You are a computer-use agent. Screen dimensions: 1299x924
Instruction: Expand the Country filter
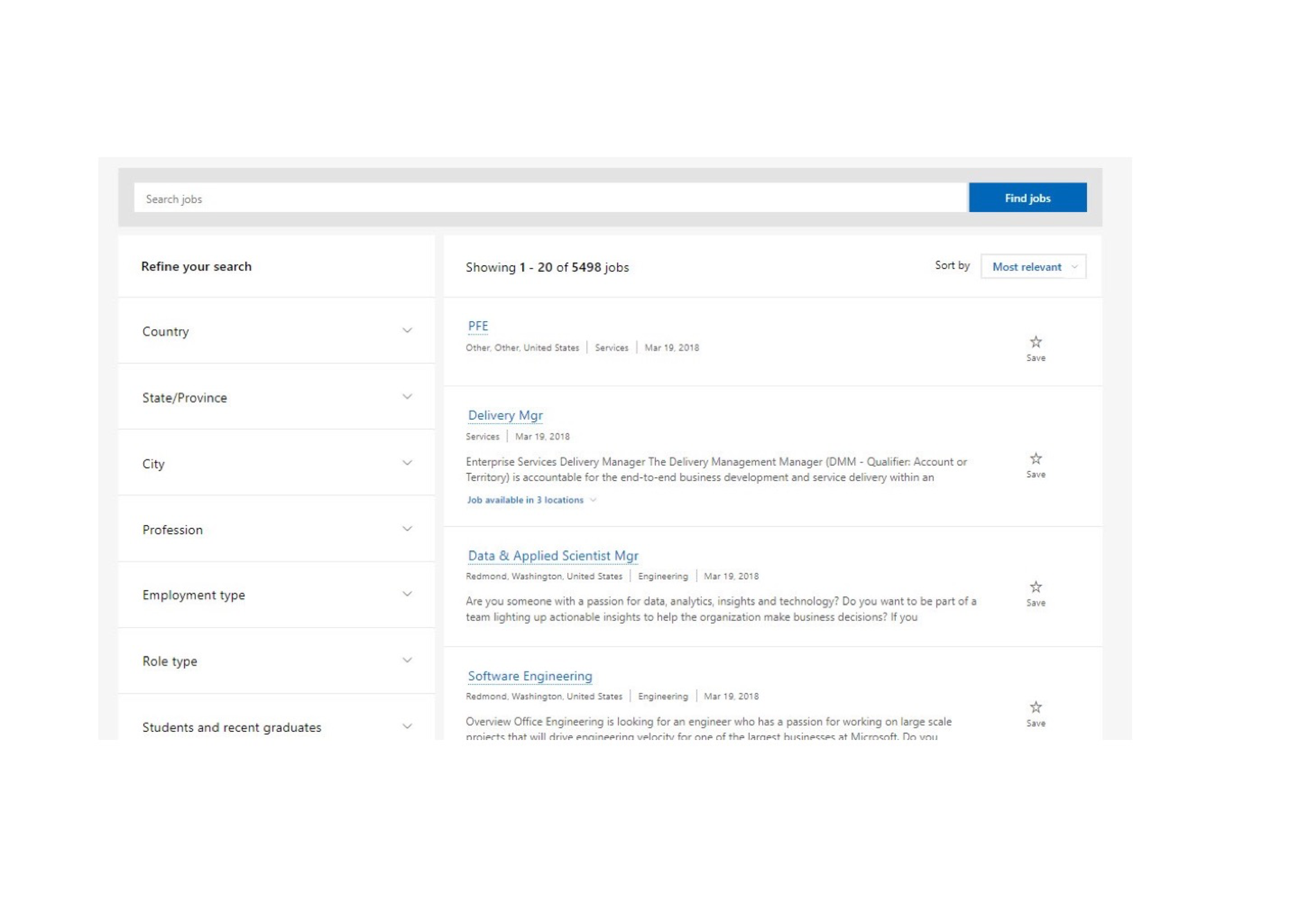[x=276, y=331]
